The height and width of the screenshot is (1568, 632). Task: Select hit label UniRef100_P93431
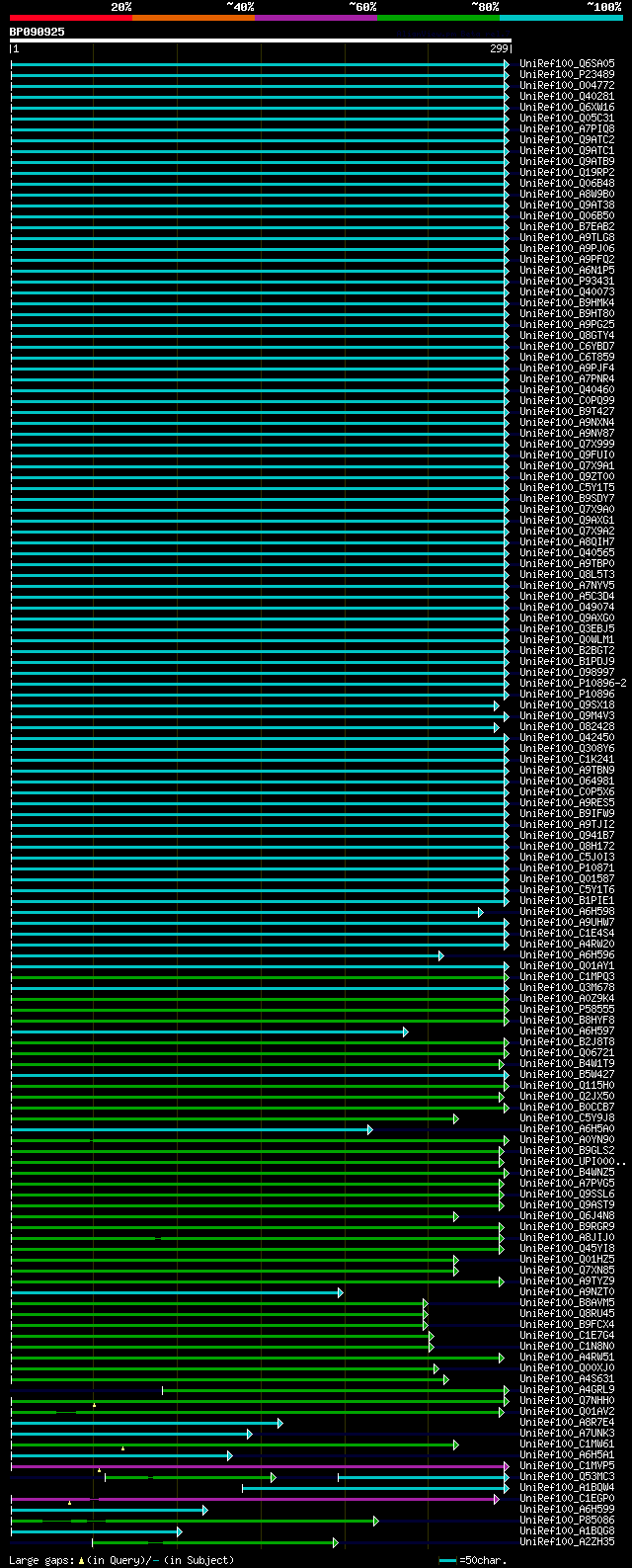pyautogui.click(x=567, y=281)
